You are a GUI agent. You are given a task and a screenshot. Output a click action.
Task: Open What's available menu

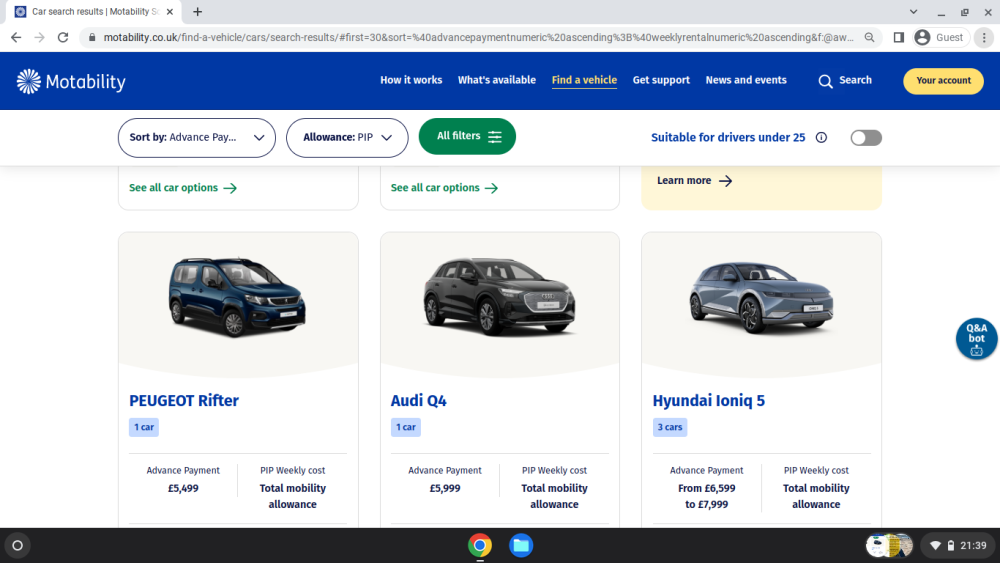[x=497, y=80]
